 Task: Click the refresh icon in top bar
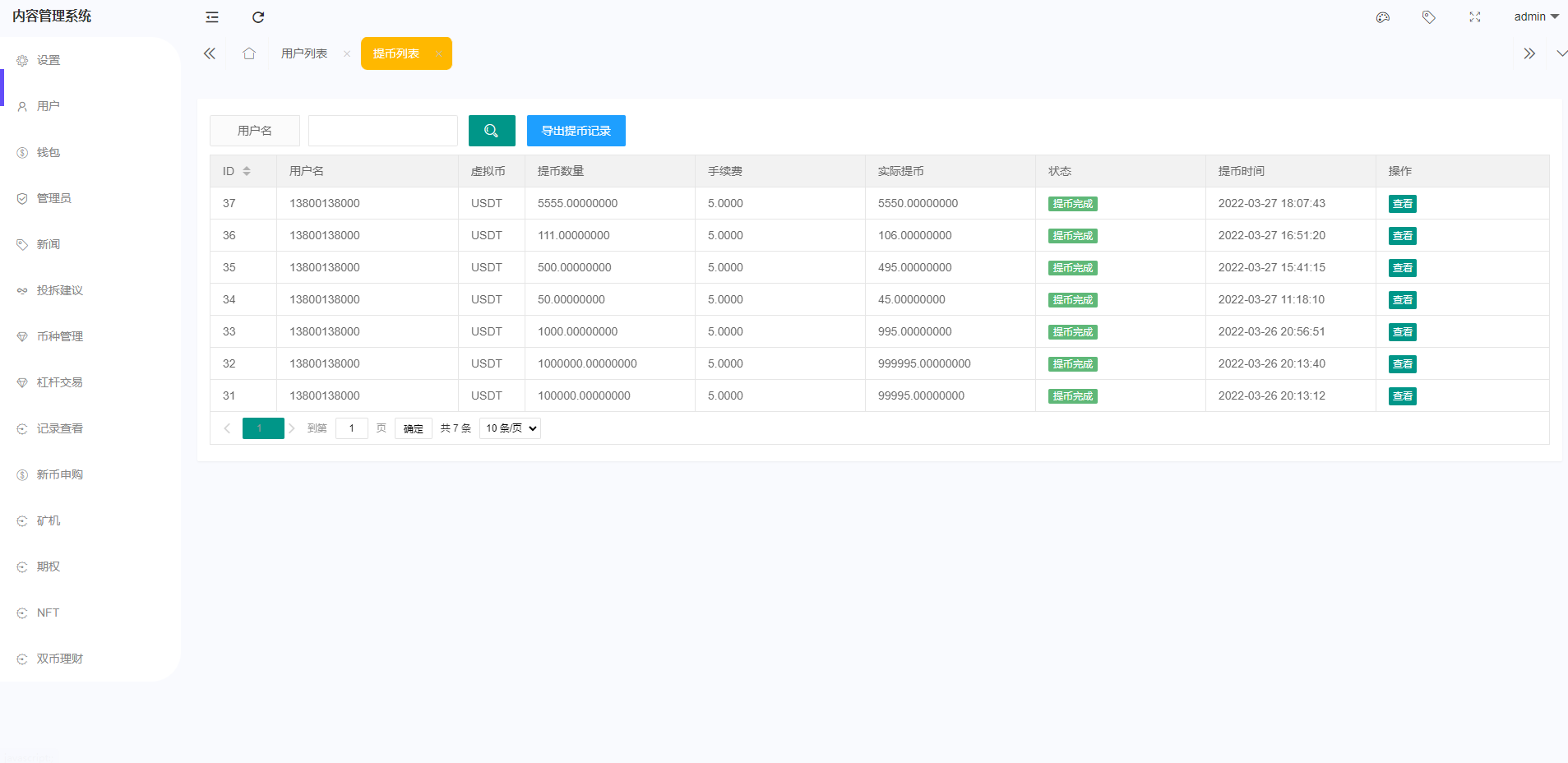click(258, 17)
